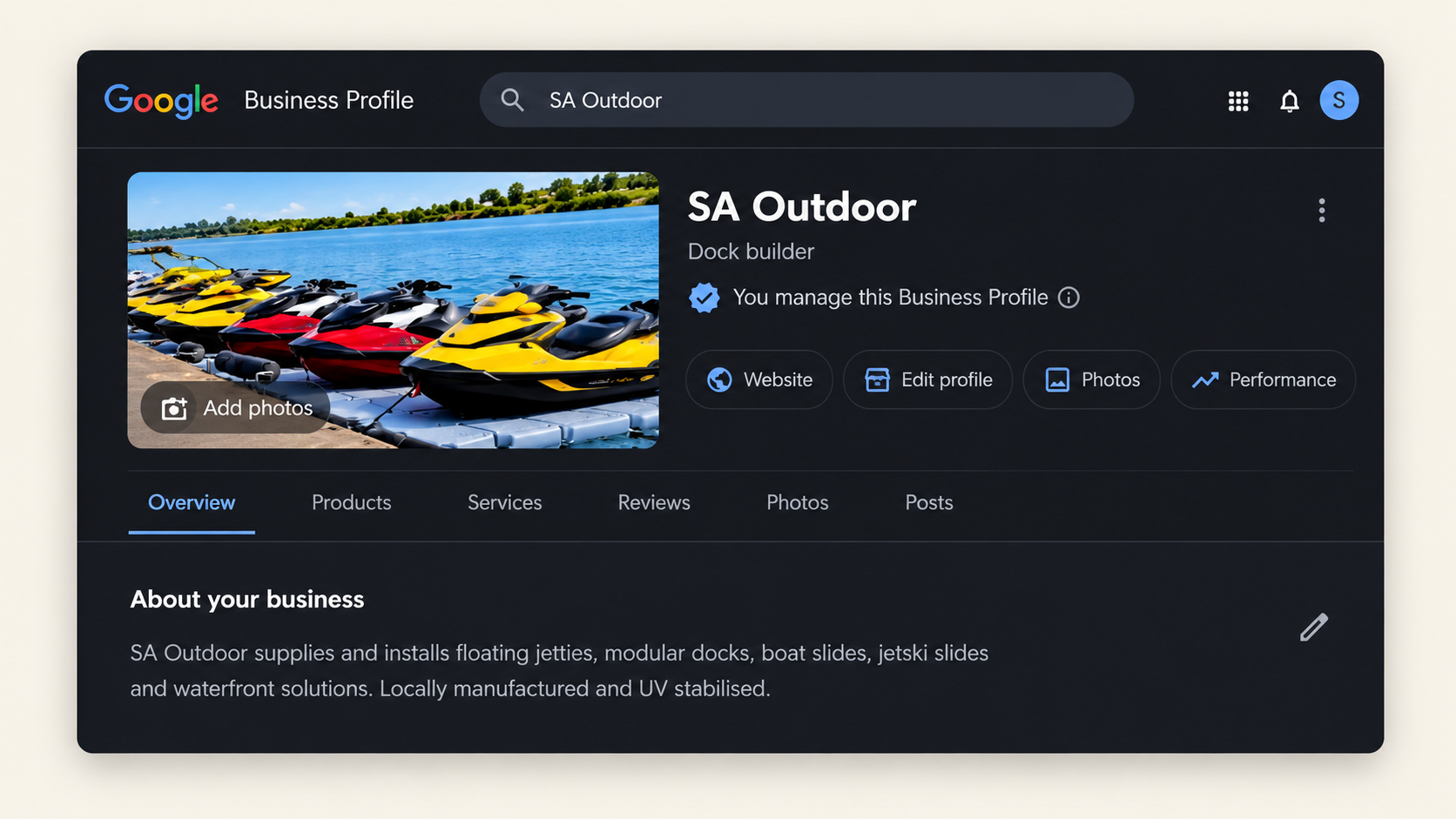The image size is (1456, 819).
Task: Click the description starting 'SA Outdoor supplies and installs'
Action: [x=559, y=671]
